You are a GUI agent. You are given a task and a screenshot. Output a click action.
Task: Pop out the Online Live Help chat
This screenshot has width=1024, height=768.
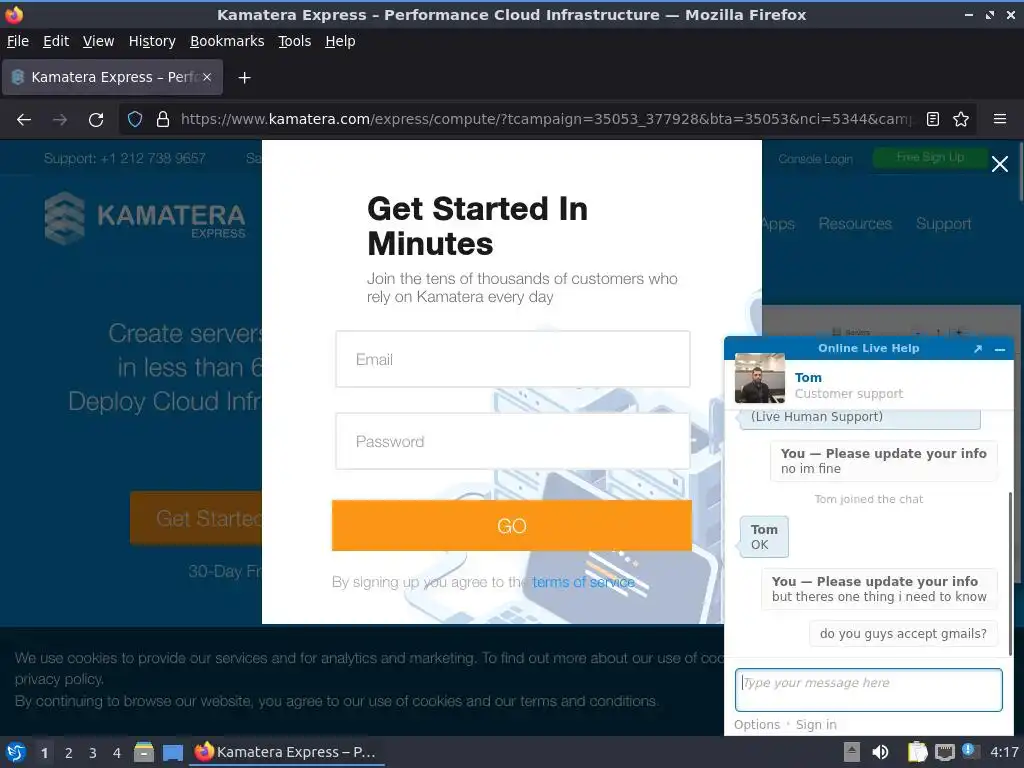click(x=978, y=349)
